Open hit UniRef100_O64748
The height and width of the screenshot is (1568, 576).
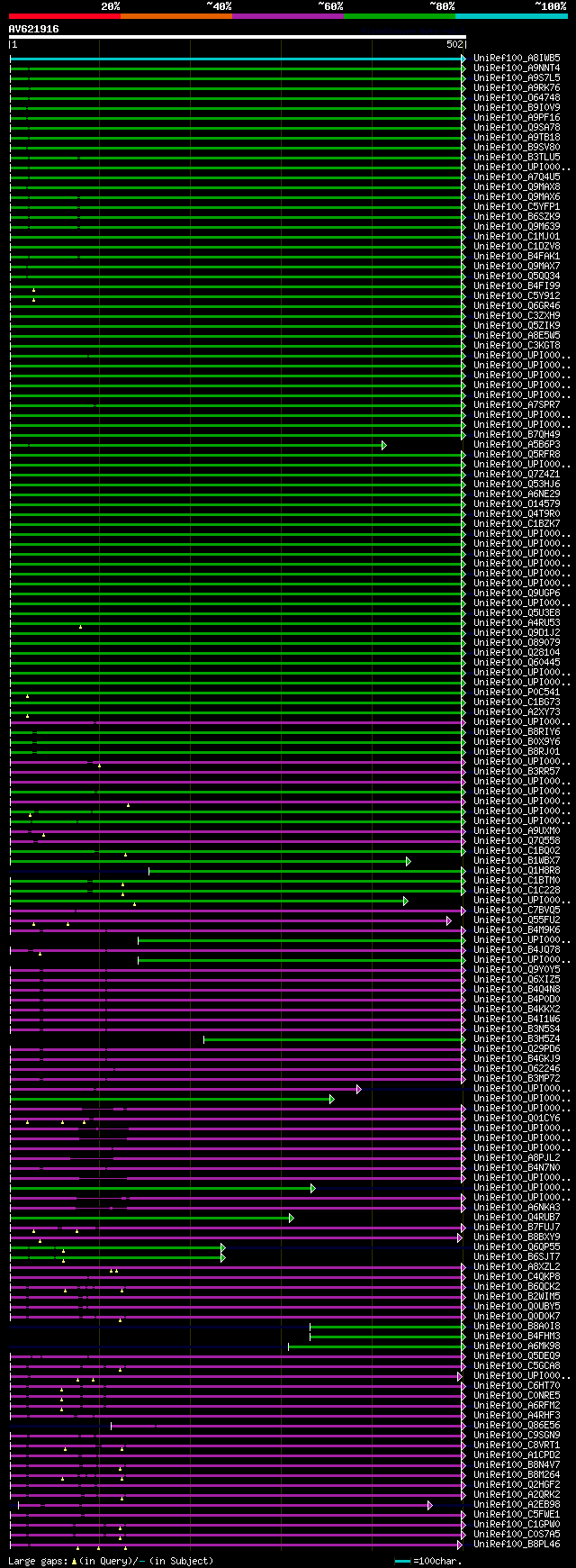(x=517, y=98)
